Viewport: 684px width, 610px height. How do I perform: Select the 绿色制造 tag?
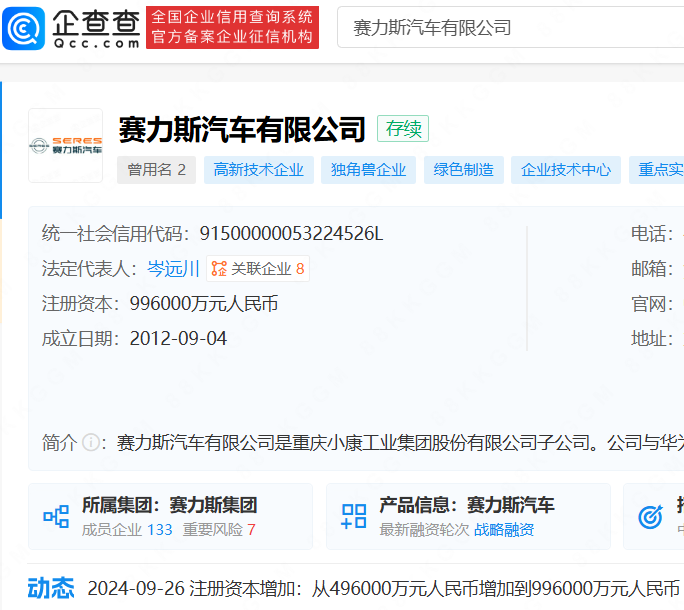pos(464,170)
